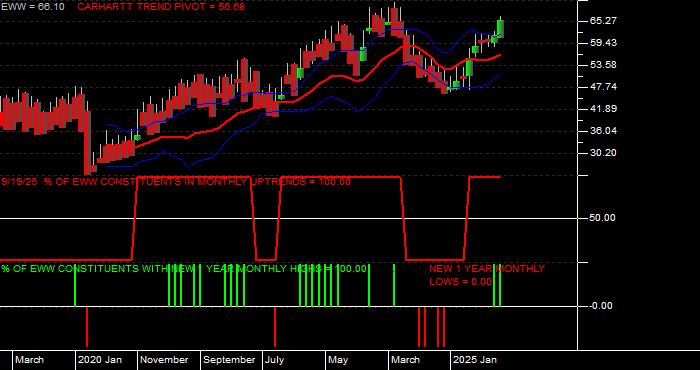Click the red new-lows bar above July
This screenshot has width=700, height=370.
[x=275, y=327]
